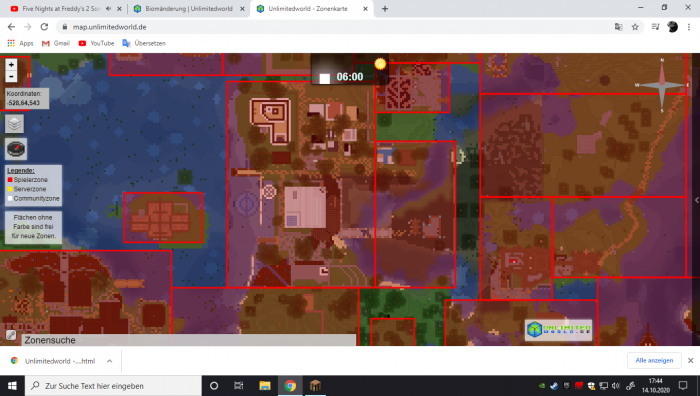Go forward in browser history
This screenshot has width=700, height=396.
pyautogui.click(x=28, y=27)
